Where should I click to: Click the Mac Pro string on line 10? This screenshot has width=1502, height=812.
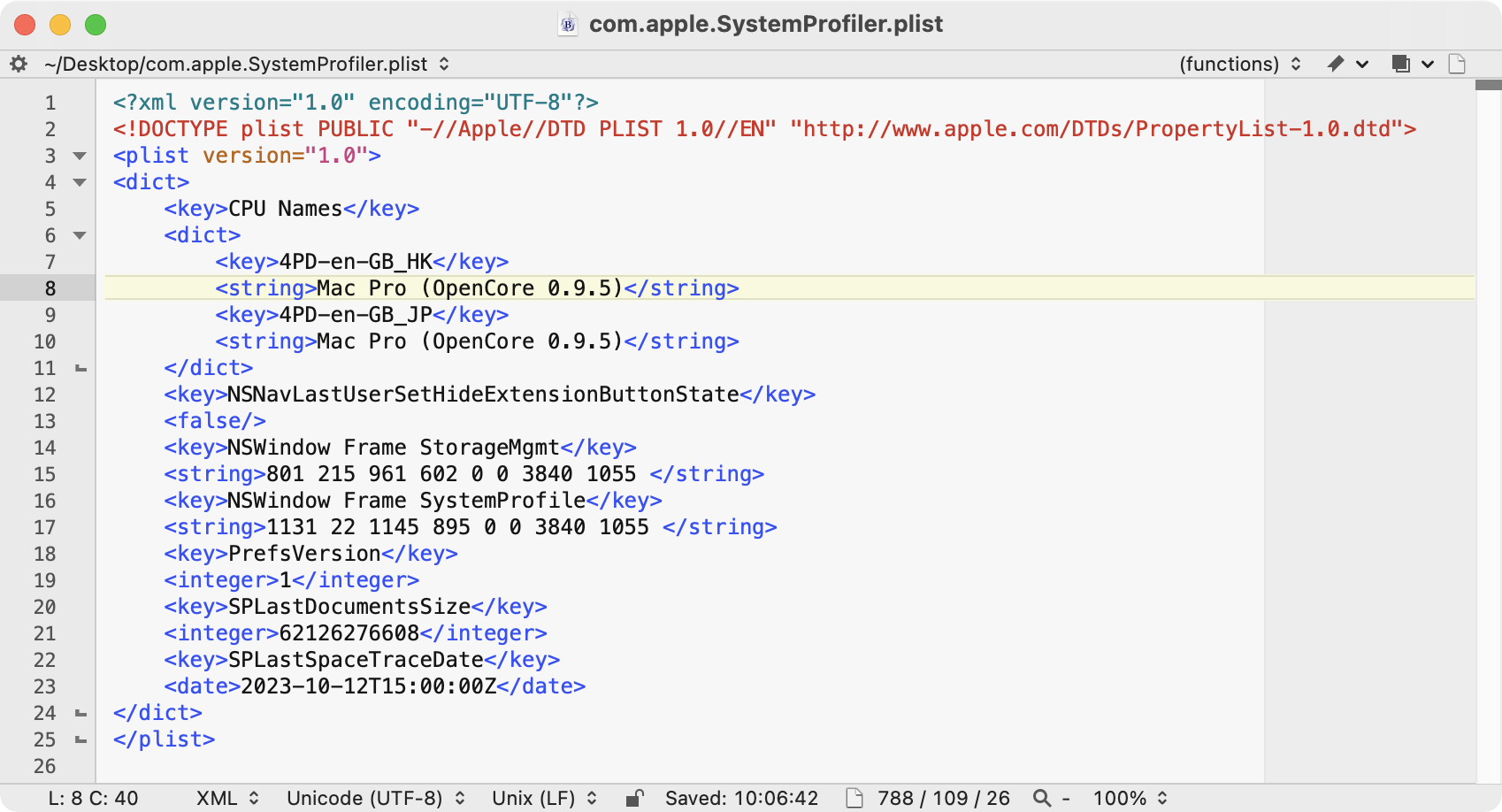(x=477, y=341)
